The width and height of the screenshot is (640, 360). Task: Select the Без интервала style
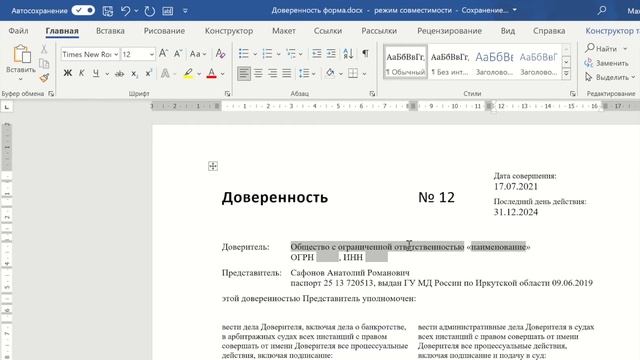point(450,62)
